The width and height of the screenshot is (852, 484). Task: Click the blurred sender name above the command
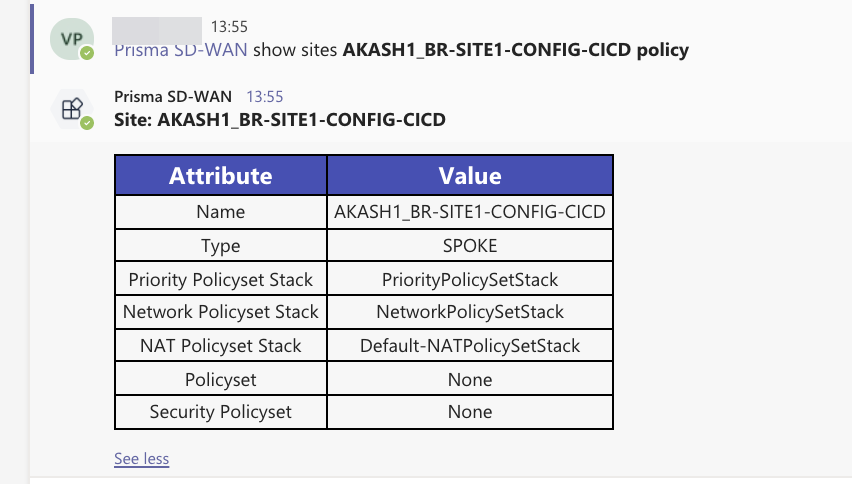tap(157, 27)
